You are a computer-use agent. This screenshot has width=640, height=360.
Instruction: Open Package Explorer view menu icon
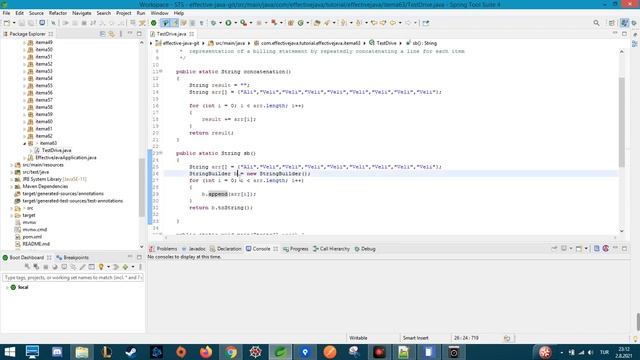click(121, 34)
